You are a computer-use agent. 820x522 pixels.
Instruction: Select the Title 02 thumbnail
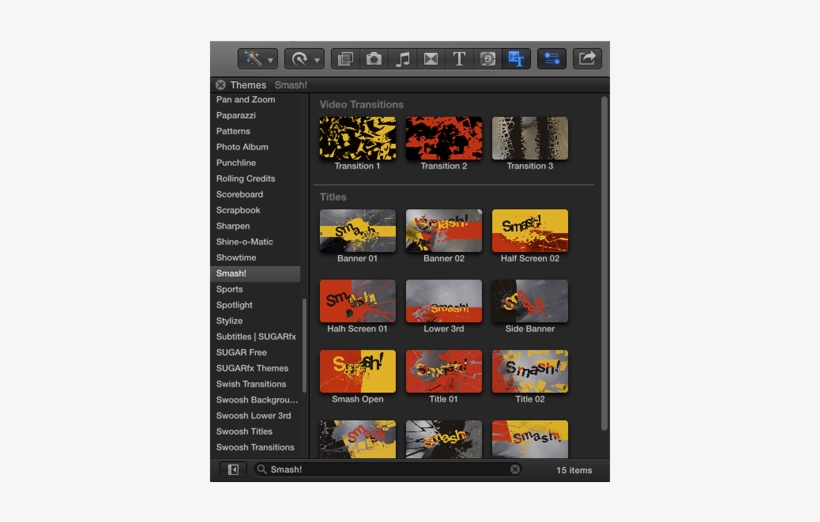(x=530, y=371)
